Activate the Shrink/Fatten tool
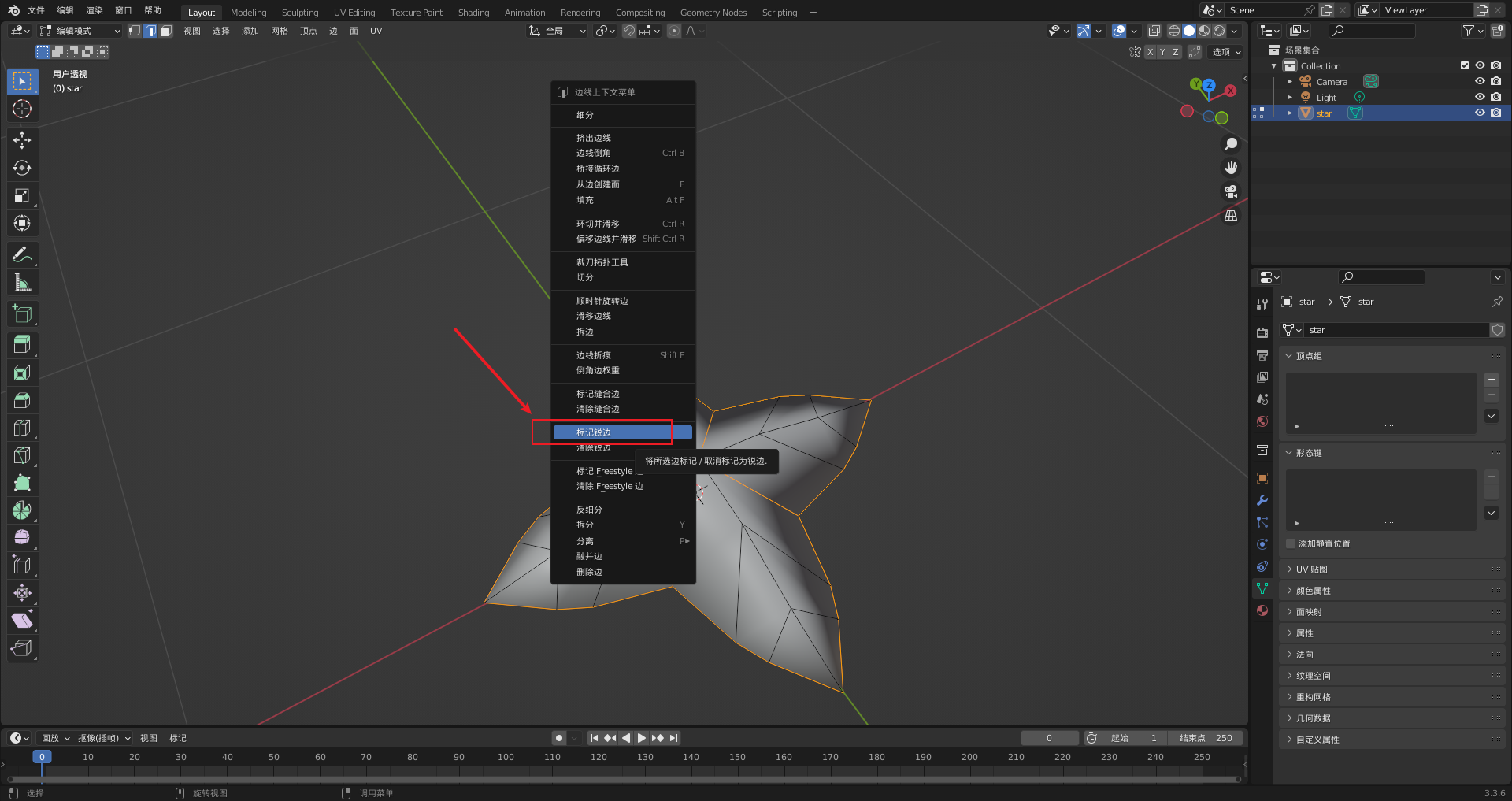 pos(22,593)
